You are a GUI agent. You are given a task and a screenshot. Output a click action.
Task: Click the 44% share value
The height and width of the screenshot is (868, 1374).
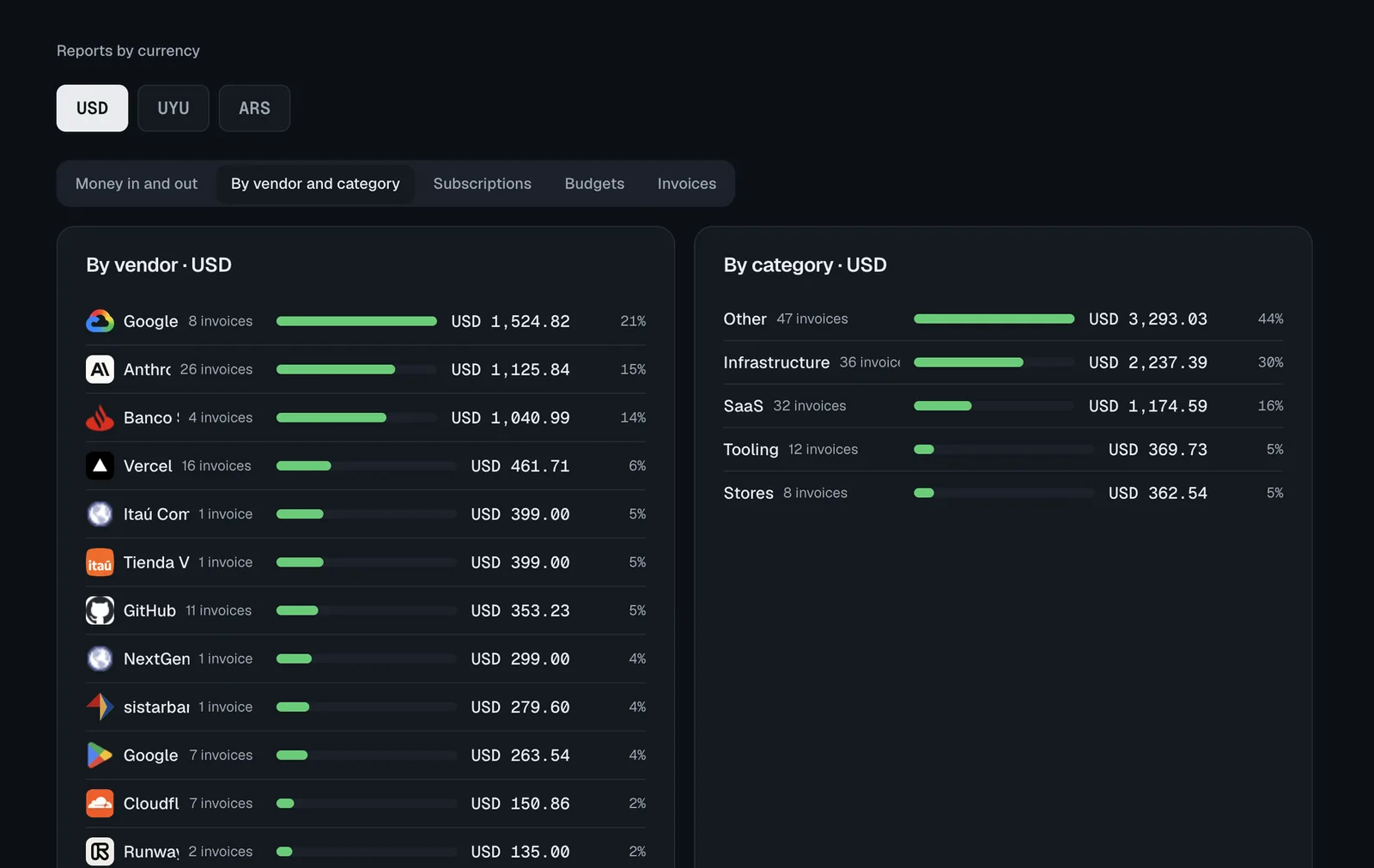(x=1270, y=319)
